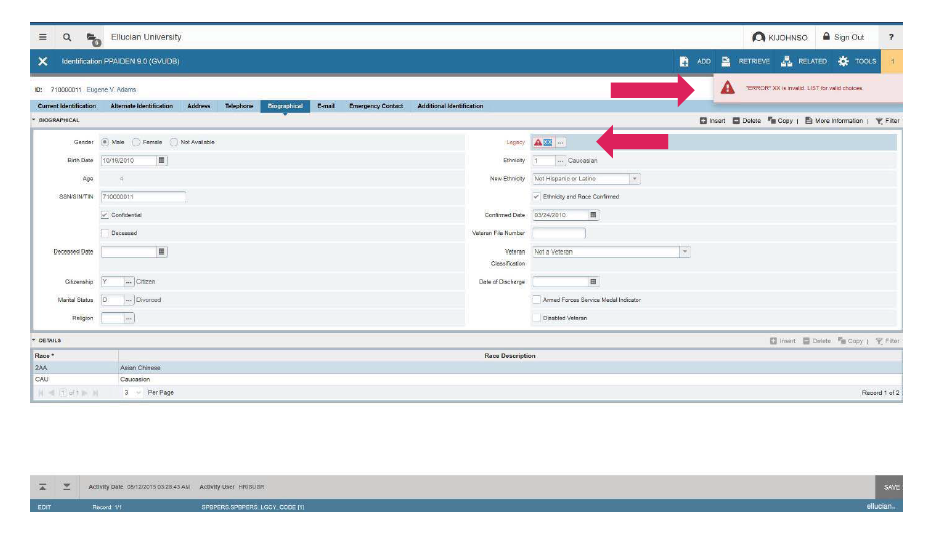This screenshot has height=537, width=927.
Task: Toggle the Confidential checkbox
Action: coord(106,215)
